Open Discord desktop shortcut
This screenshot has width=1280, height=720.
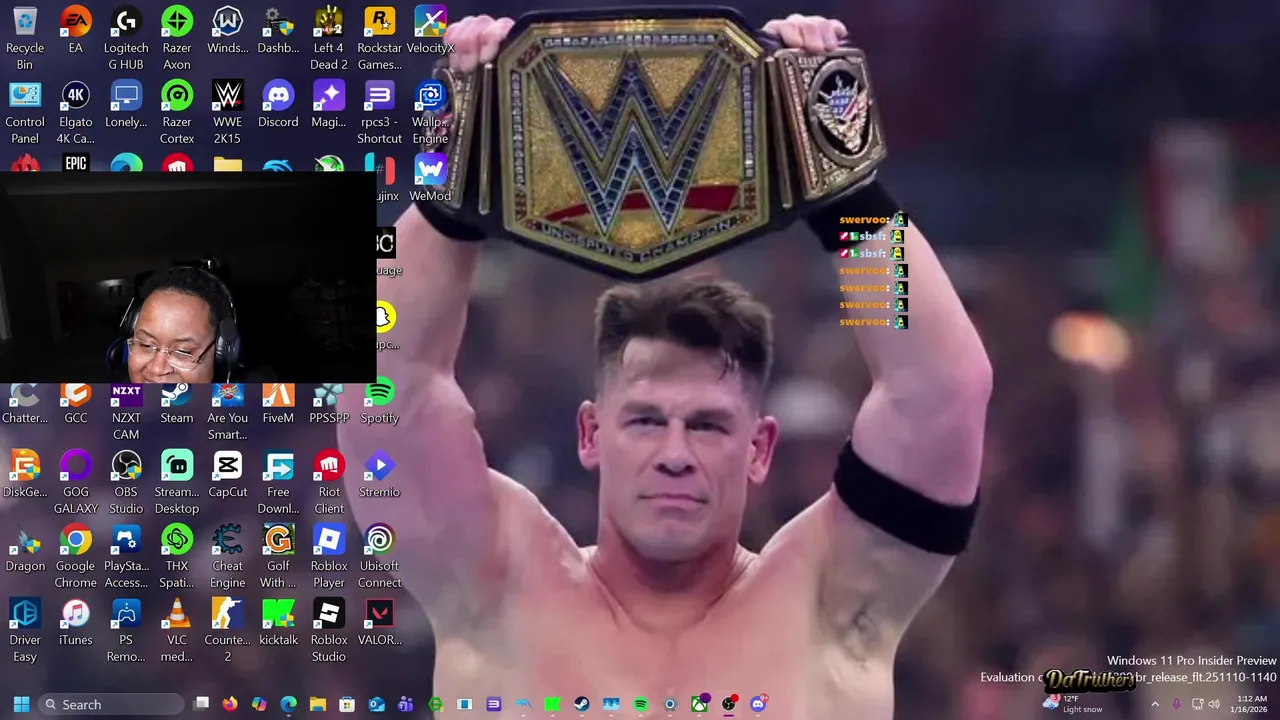pos(278,104)
